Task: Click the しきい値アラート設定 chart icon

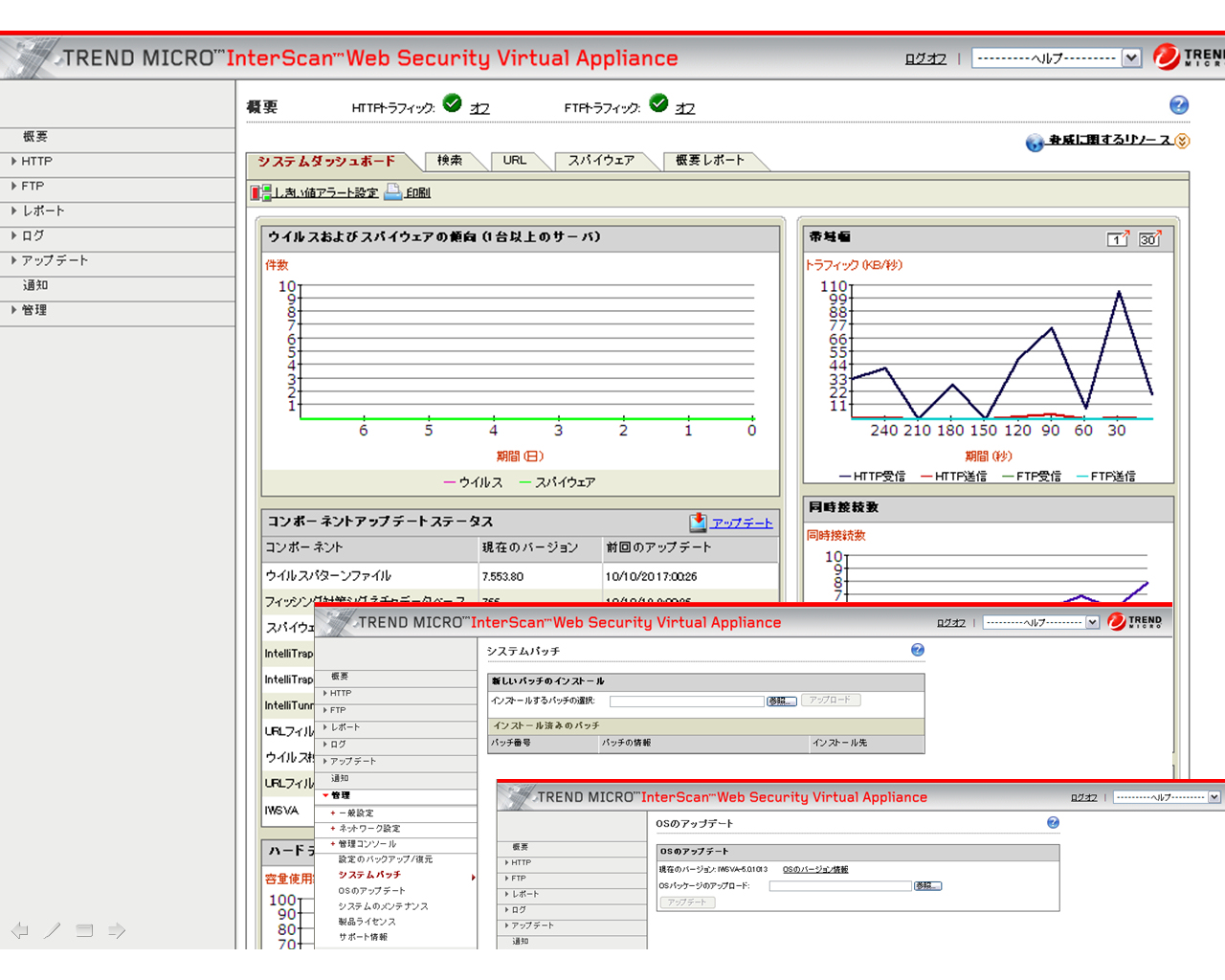Action: [260, 192]
